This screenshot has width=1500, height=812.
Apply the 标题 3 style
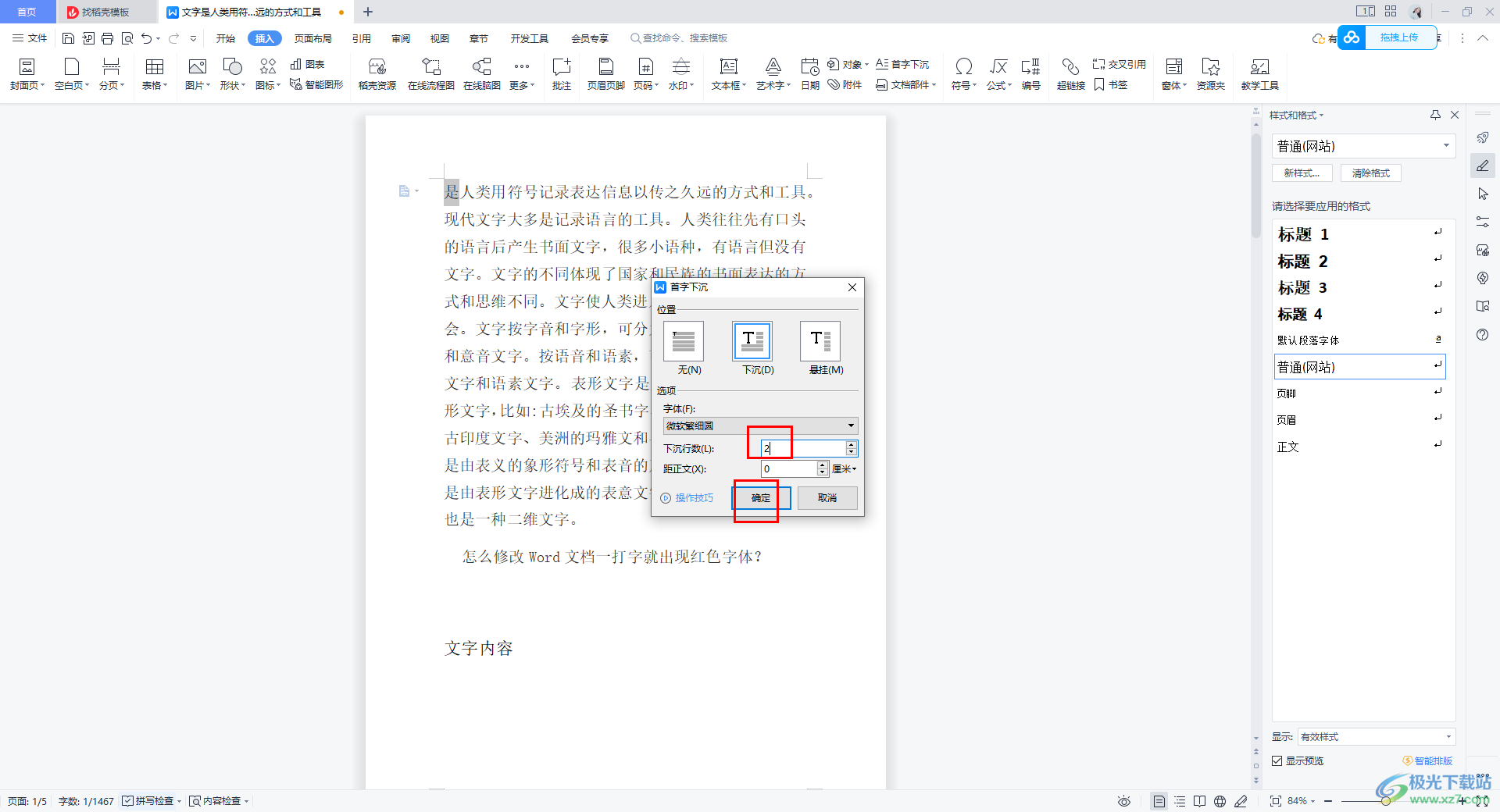tap(1359, 287)
